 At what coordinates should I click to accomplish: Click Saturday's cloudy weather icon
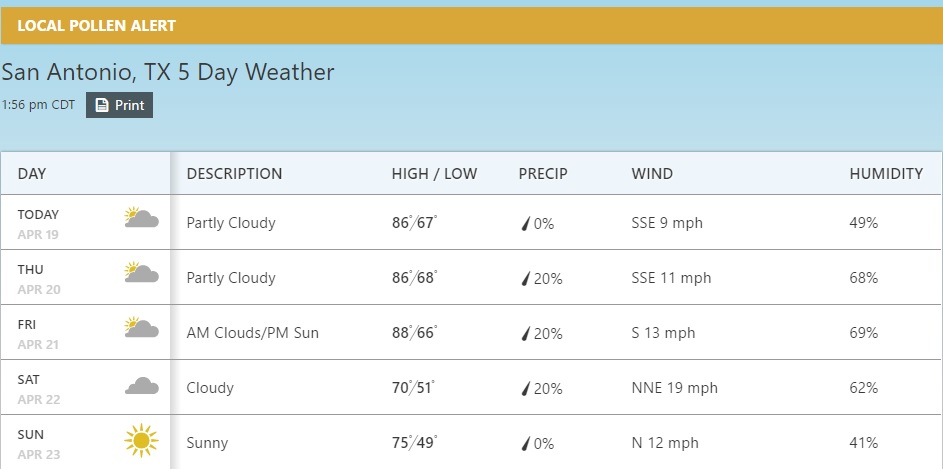coord(141,386)
